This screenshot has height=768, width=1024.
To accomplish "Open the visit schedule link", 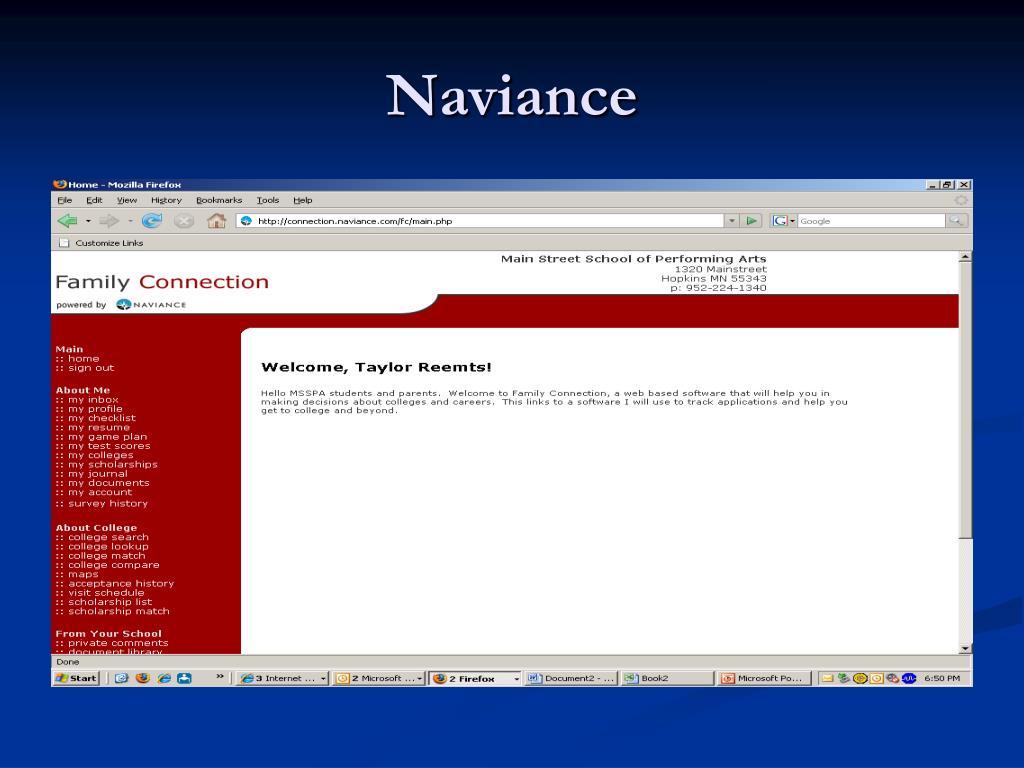I will (106, 592).
